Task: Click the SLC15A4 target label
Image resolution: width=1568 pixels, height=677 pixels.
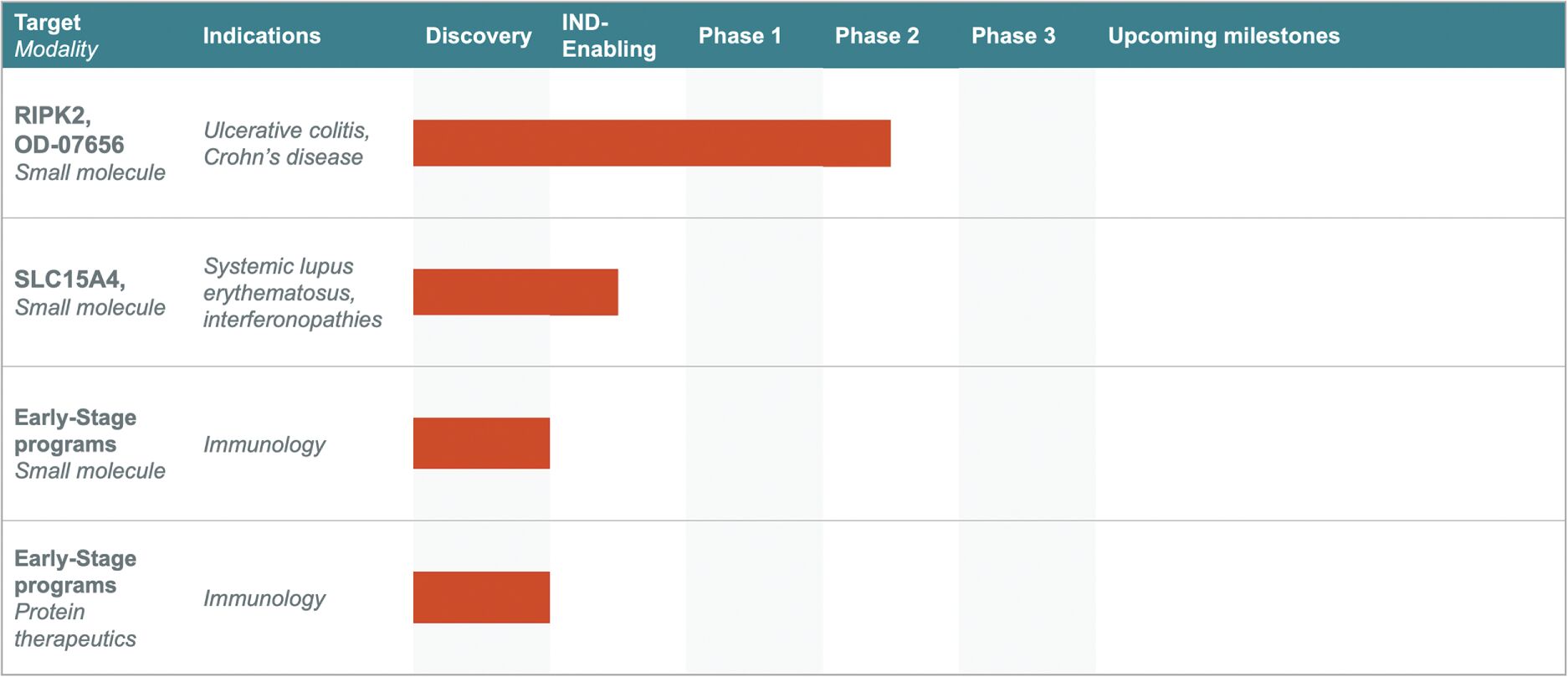Action: pyautogui.click(x=69, y=279)
